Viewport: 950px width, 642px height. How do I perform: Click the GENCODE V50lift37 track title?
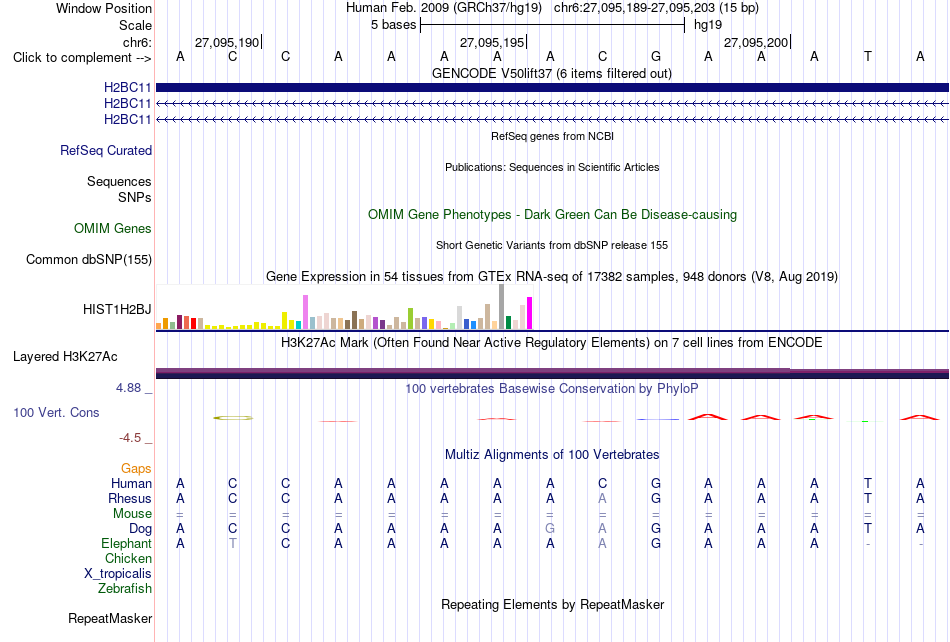point(551,73)
